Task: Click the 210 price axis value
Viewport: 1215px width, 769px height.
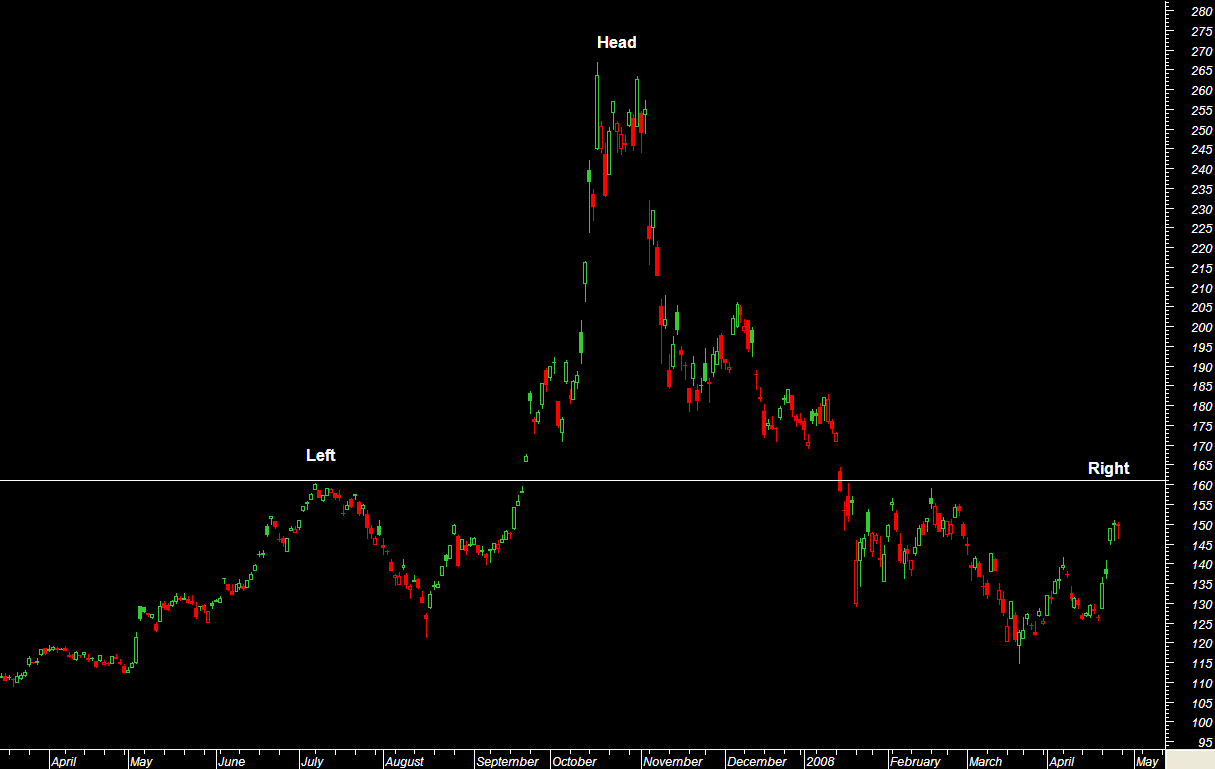Action: (x=1202, y=288)
